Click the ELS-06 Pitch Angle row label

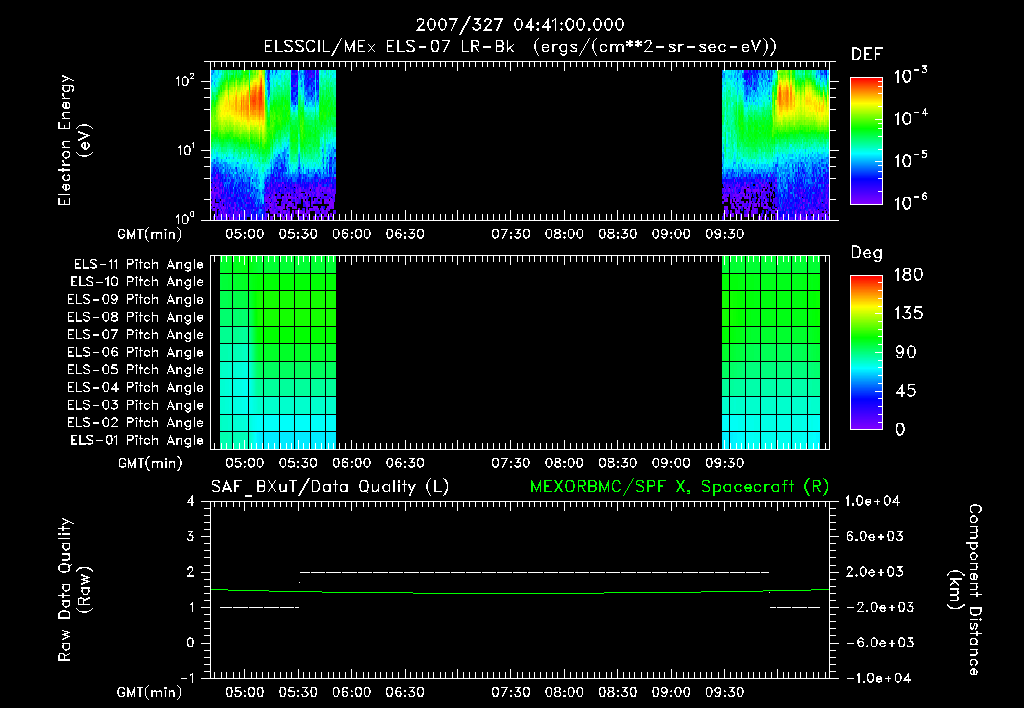(135, 352)
